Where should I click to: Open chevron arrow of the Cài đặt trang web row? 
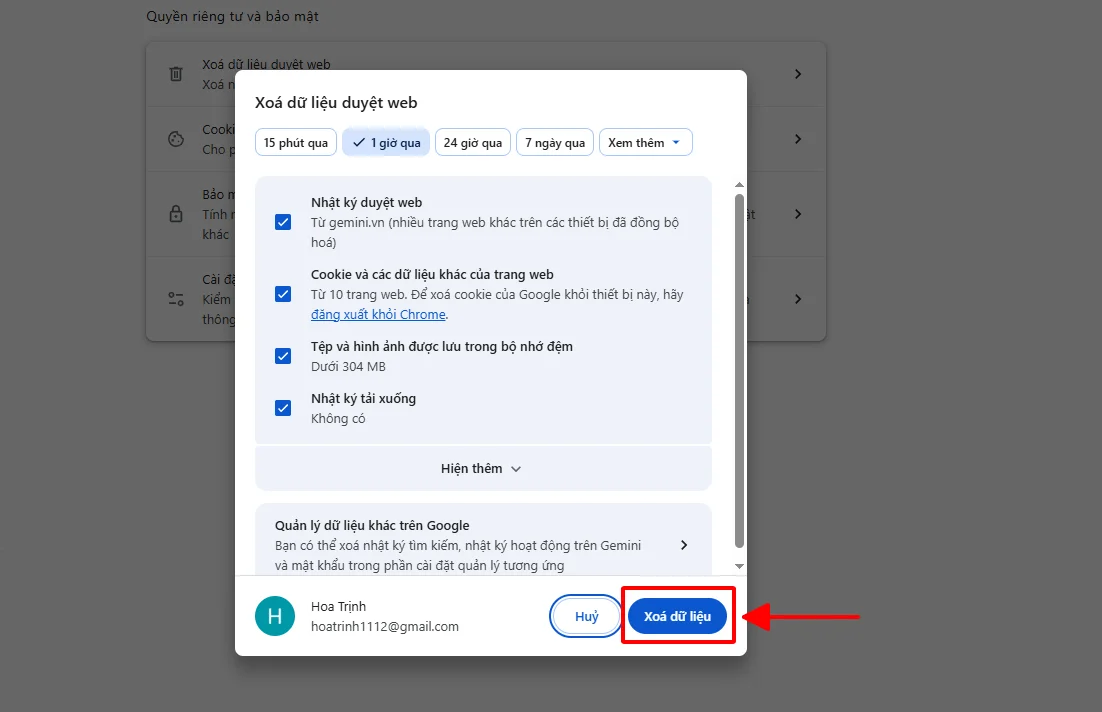click(x=798, y=299)
